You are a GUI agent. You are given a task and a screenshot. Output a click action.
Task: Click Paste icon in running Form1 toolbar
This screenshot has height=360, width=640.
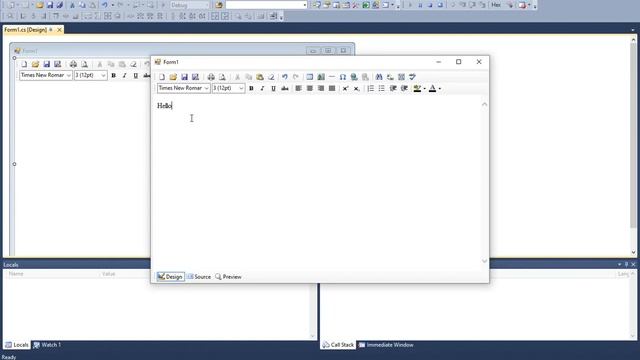tap(260, 77)
